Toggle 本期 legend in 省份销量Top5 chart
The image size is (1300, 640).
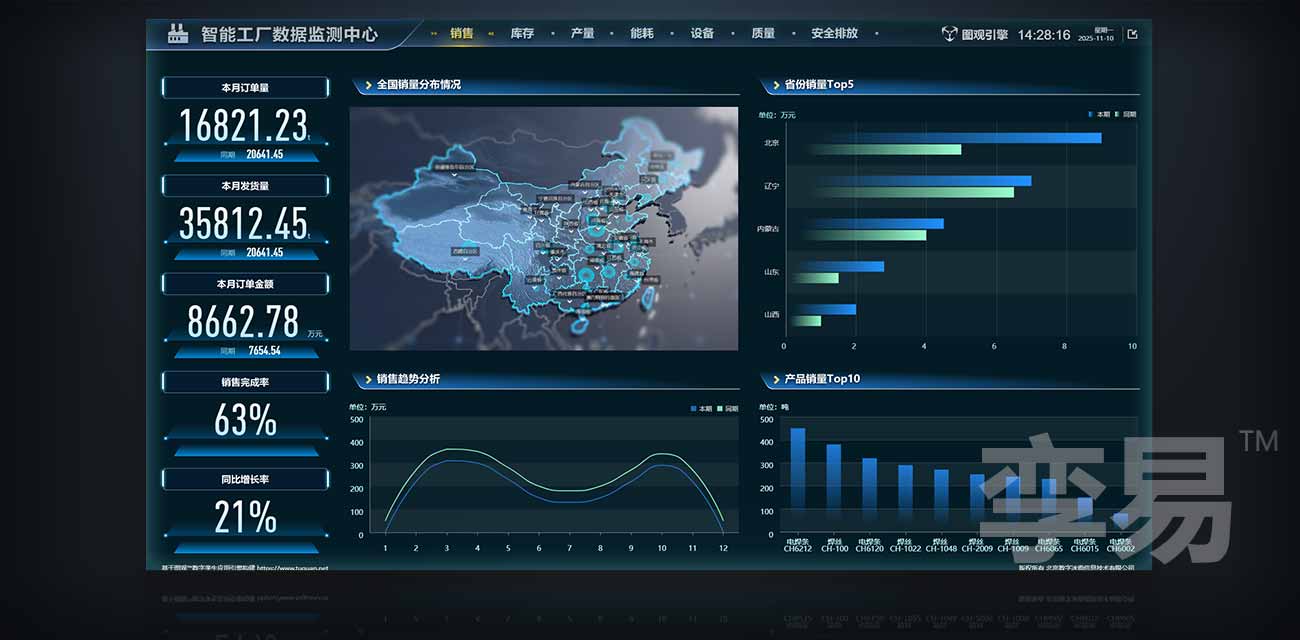(x=1099, y=115)
